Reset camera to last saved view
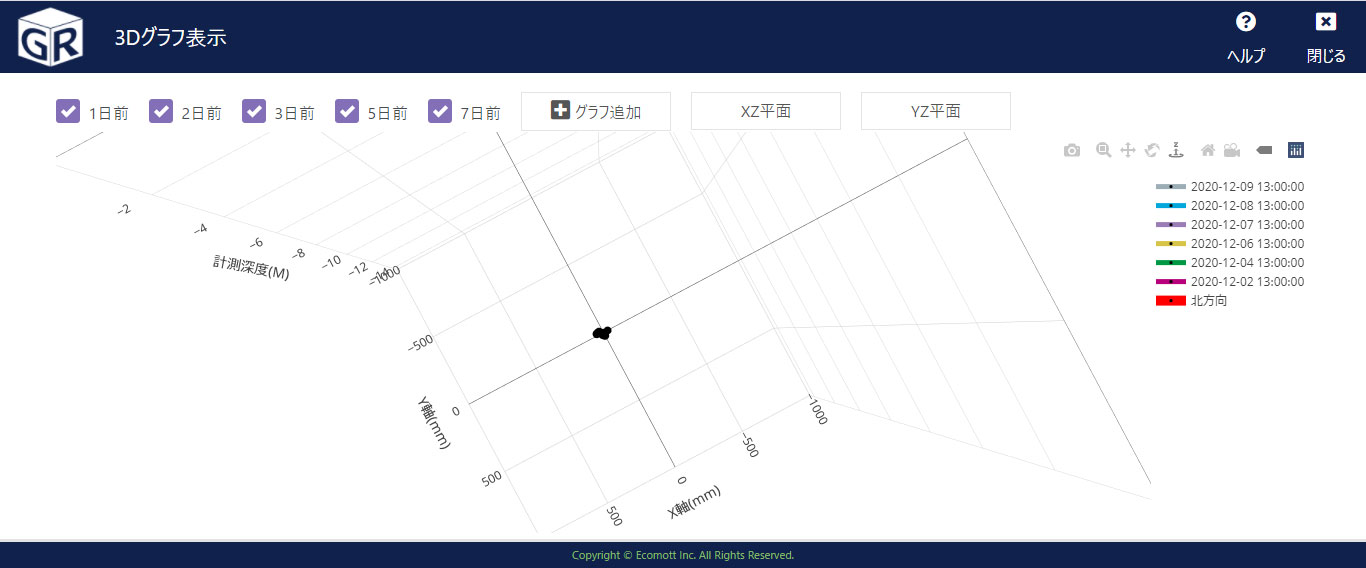This screenshot has height=568, width=1366. pyautogui.click(x=1232, y=150)
